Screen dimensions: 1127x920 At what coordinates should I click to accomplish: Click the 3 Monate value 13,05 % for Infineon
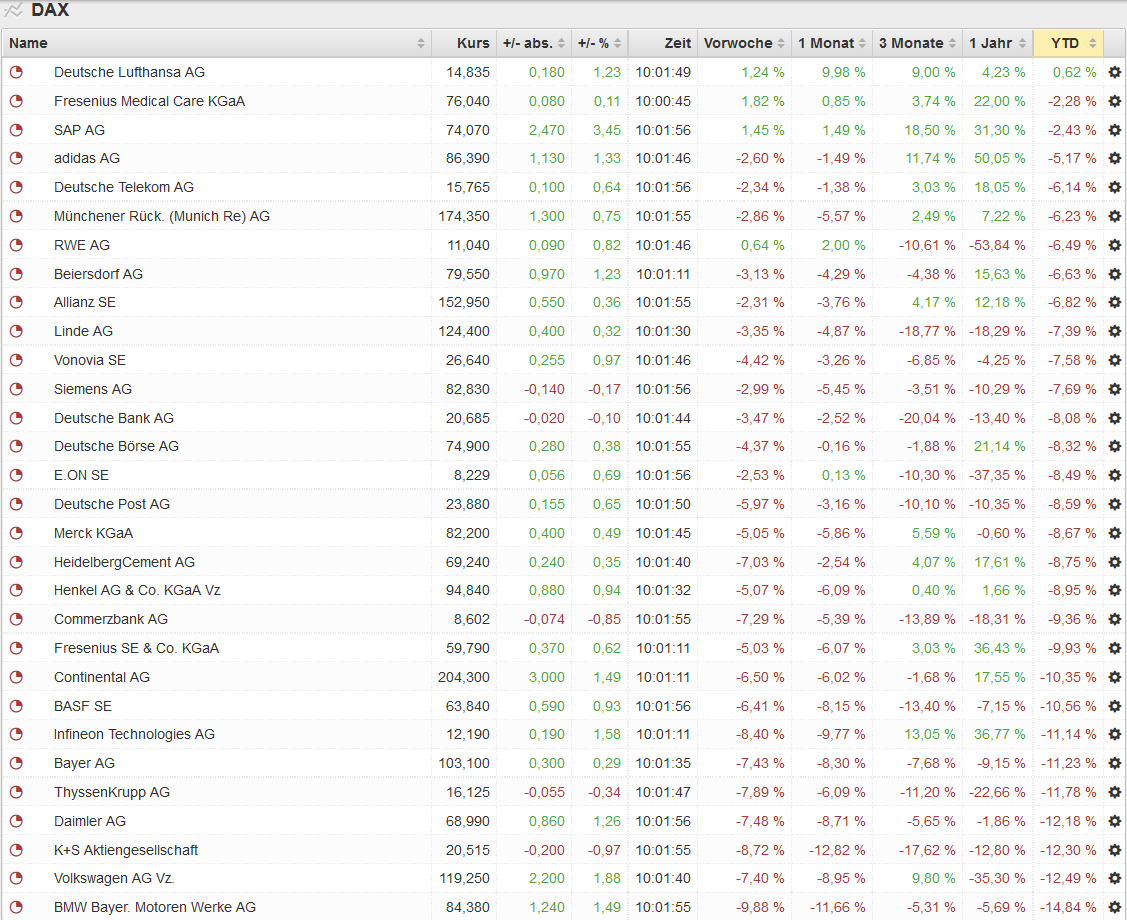[x=930, y=735]
